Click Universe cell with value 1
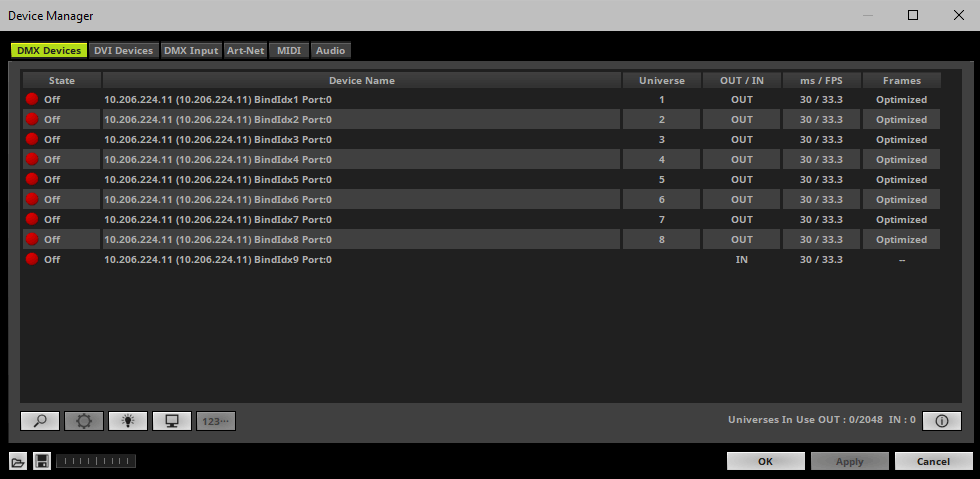 coord(661,99)
